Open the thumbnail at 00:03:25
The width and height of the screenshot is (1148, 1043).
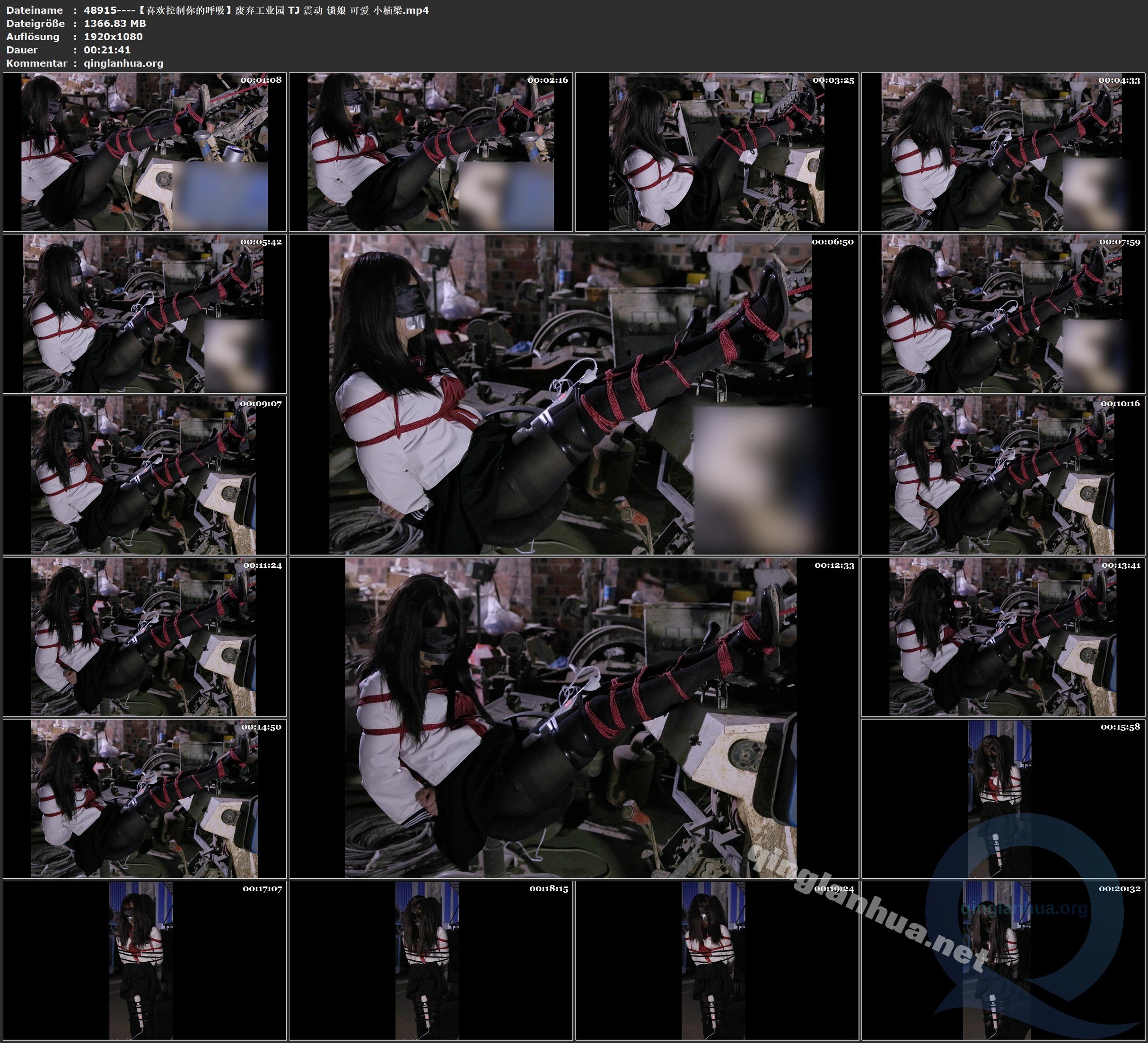point(717,152)
